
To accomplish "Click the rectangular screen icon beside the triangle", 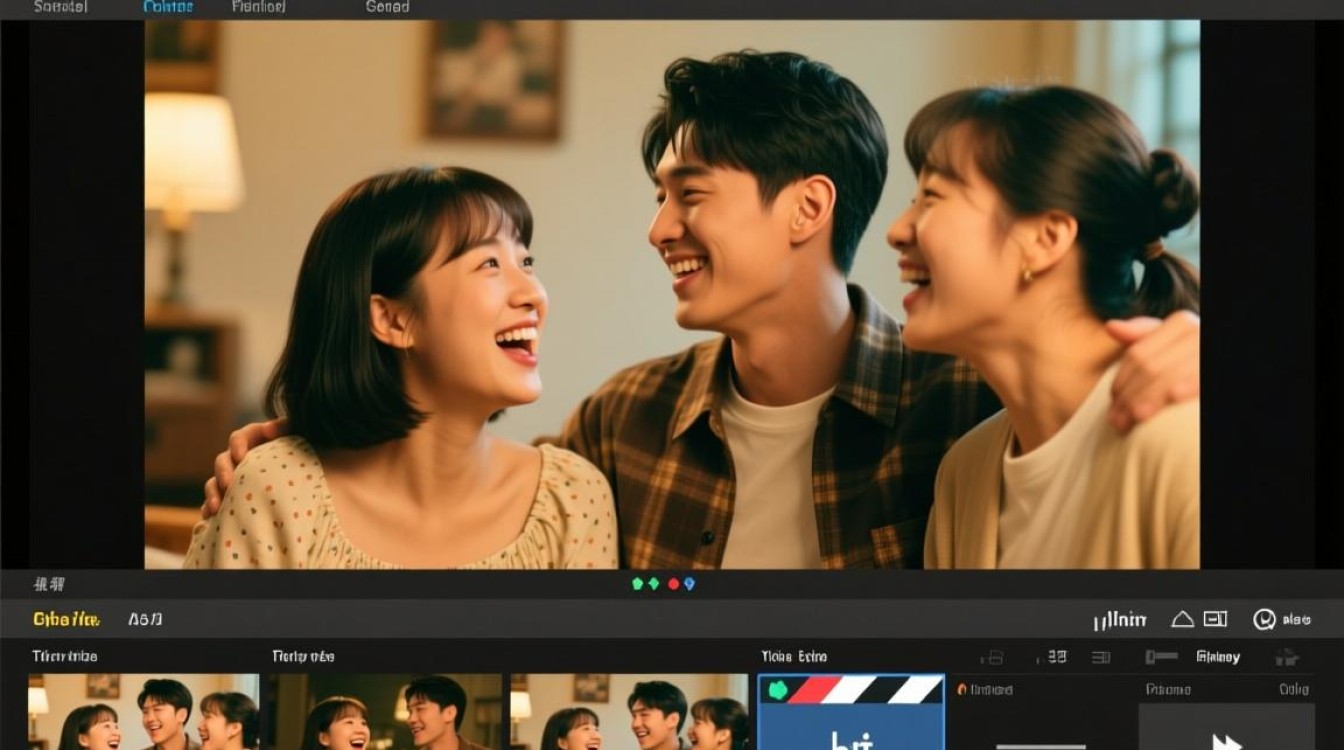I will [x=1215, y=619].
